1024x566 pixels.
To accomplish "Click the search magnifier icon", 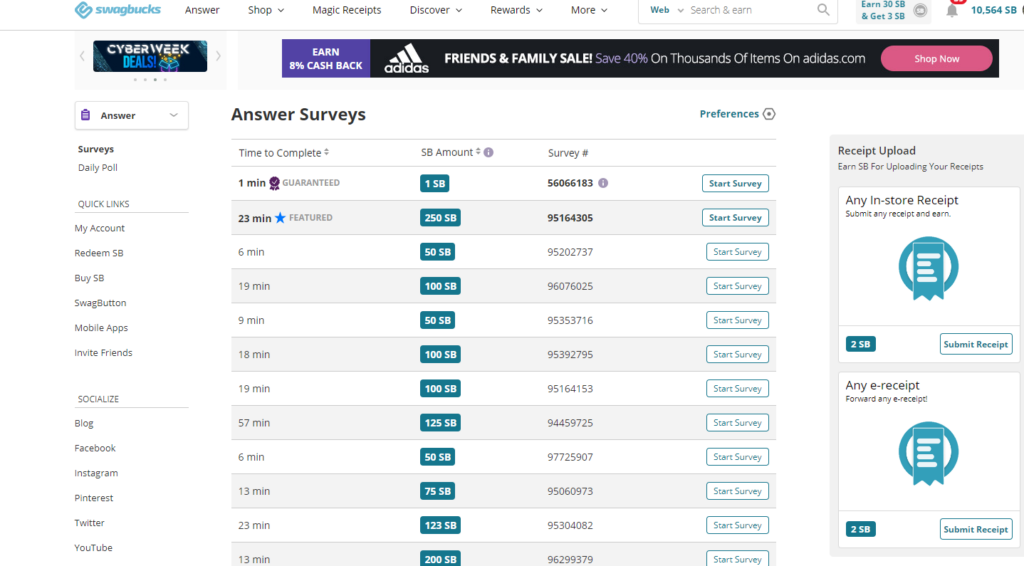I will pos(823,10).
